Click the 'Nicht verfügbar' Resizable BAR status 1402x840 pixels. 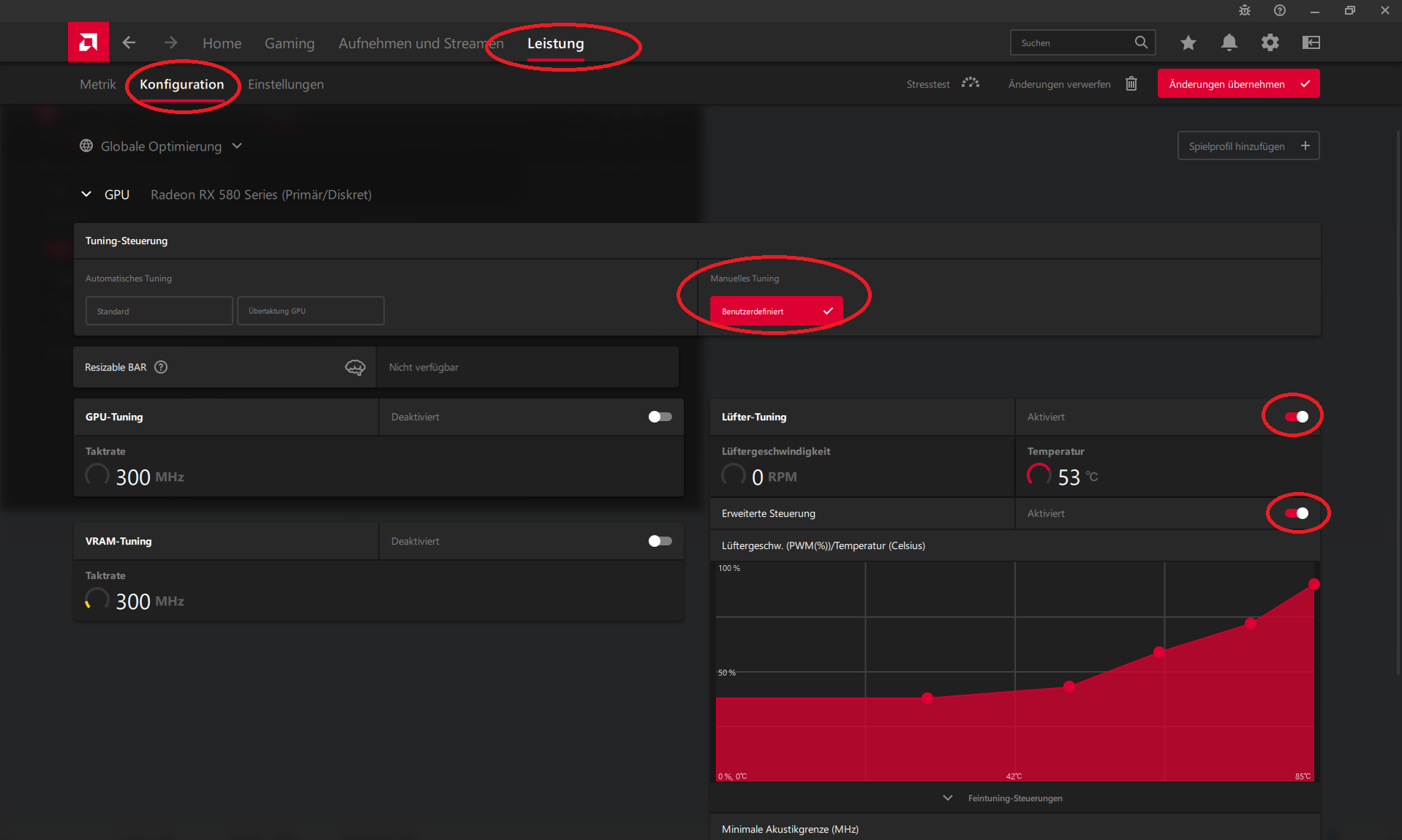pyautogui.click(x=423, y=367)
